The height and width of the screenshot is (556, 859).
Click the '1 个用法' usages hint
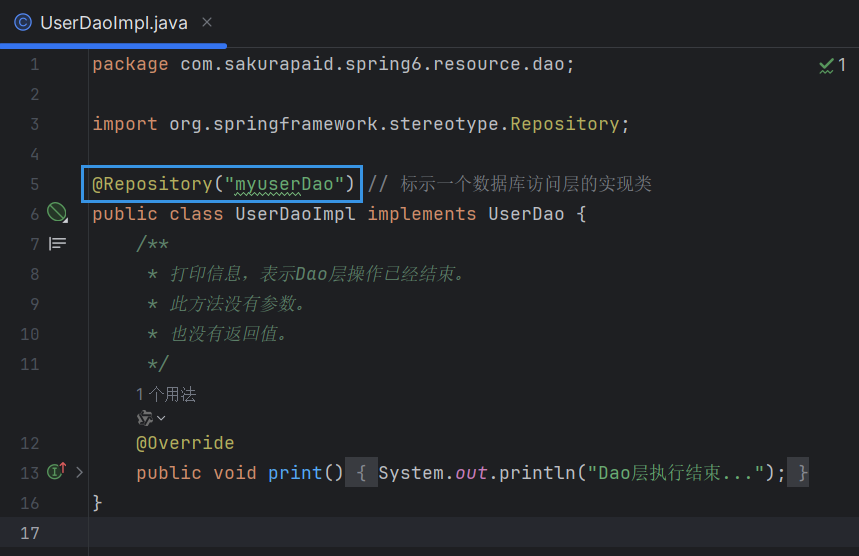pos(166,394)
